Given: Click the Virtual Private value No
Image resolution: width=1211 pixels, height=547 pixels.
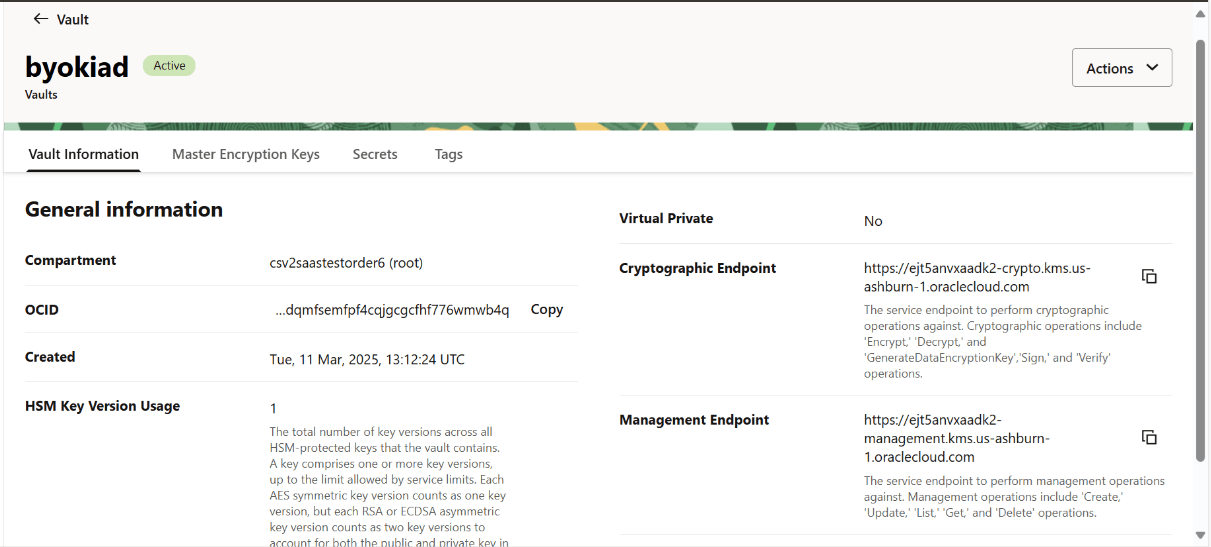Looking at the screenshot, I should pyautogui.click(x=873, y=221).
